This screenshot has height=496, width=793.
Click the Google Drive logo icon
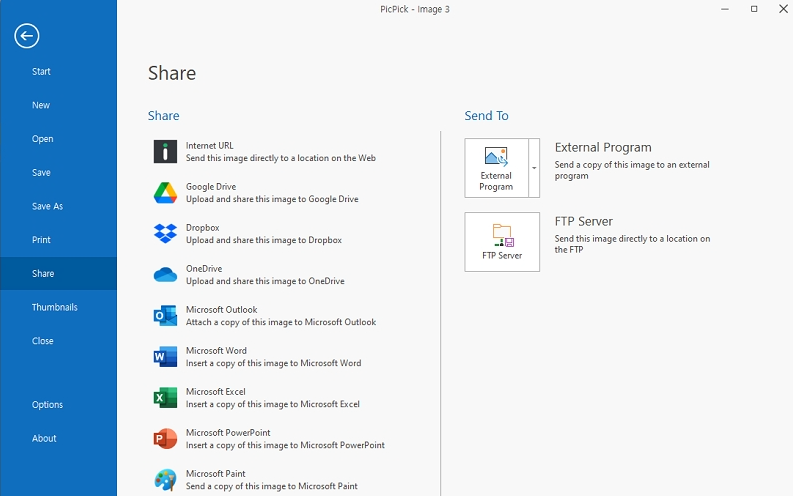165,193
